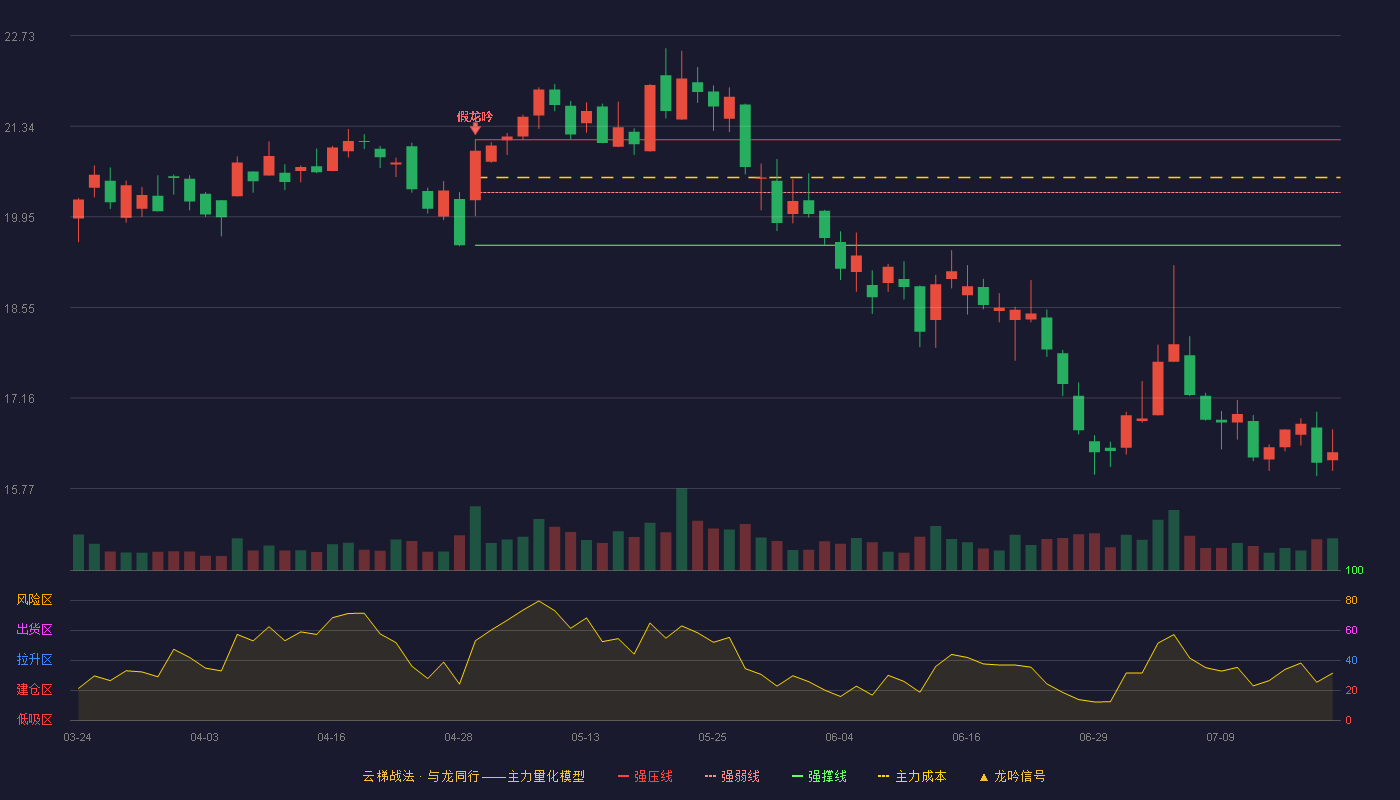Select the 04-28 date axis label
The image size is (1400, 800).
[458, 737]
